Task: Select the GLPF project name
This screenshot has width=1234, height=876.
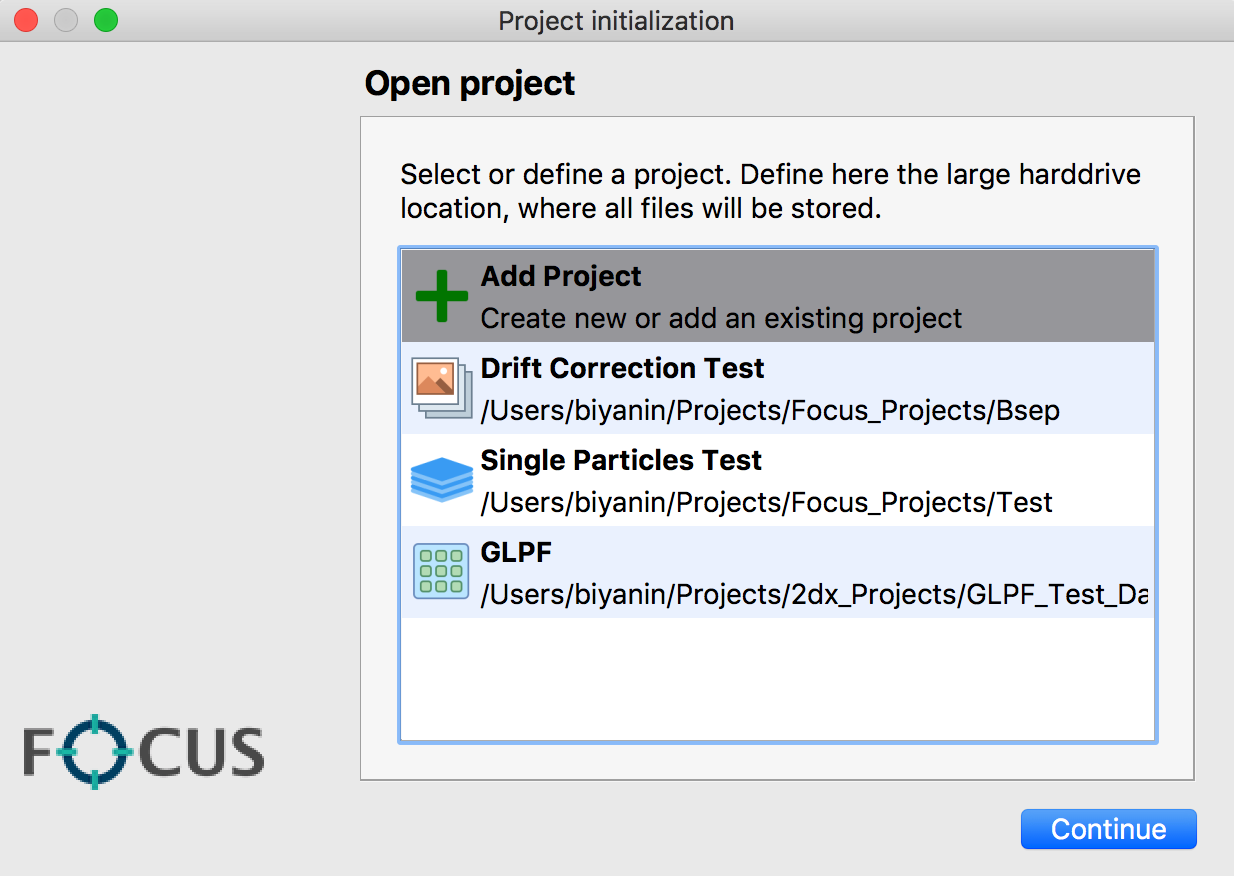Action: [516, 552]
